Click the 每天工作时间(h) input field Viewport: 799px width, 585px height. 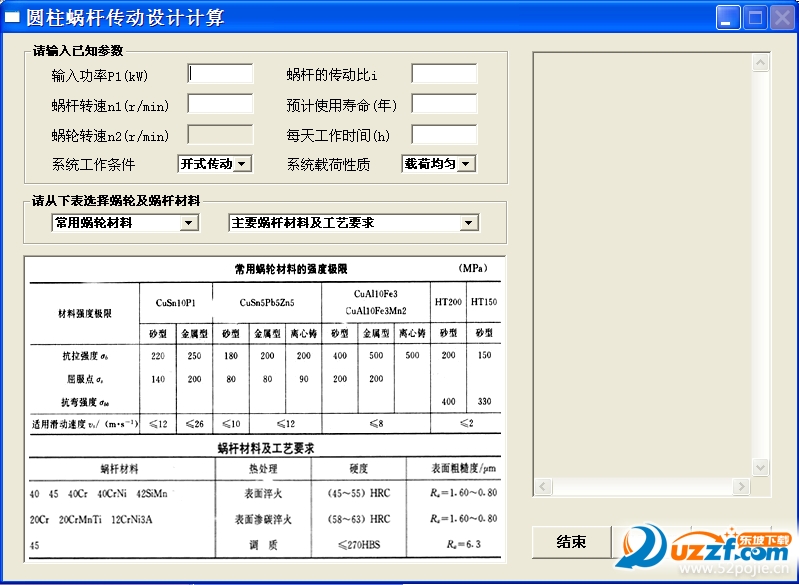point(444,134)
